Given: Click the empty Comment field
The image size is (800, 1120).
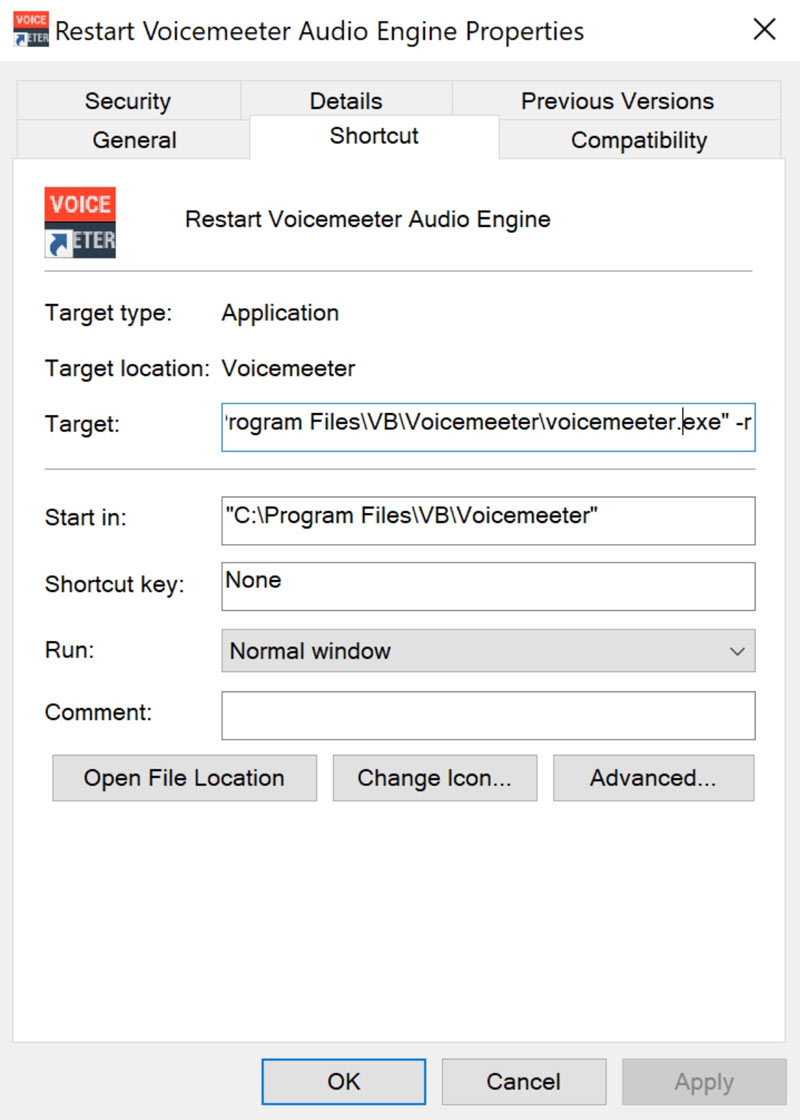Looking at the screenshot, I should tap(488, 716).
